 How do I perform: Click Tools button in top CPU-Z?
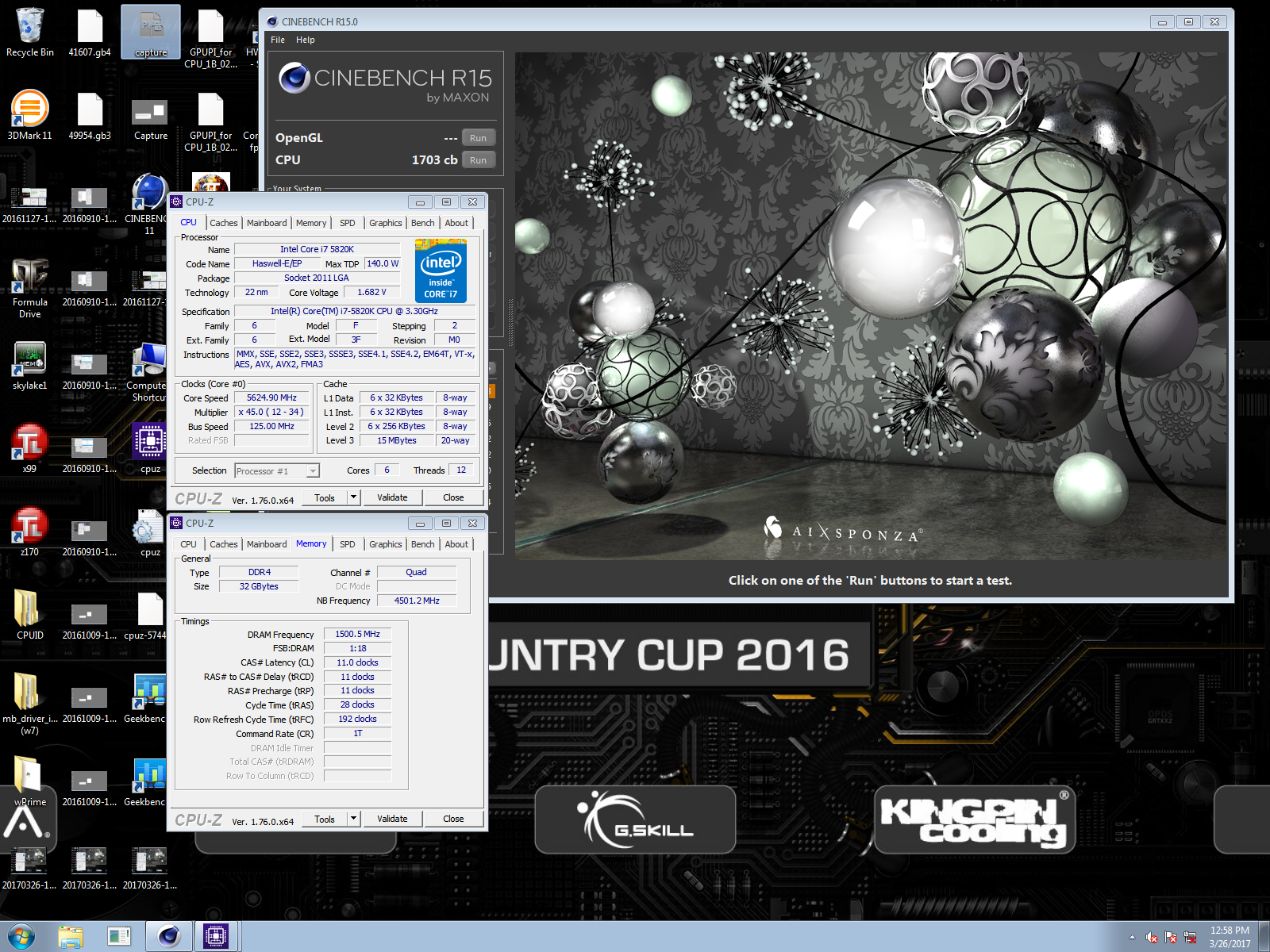(x=325, y=497)
